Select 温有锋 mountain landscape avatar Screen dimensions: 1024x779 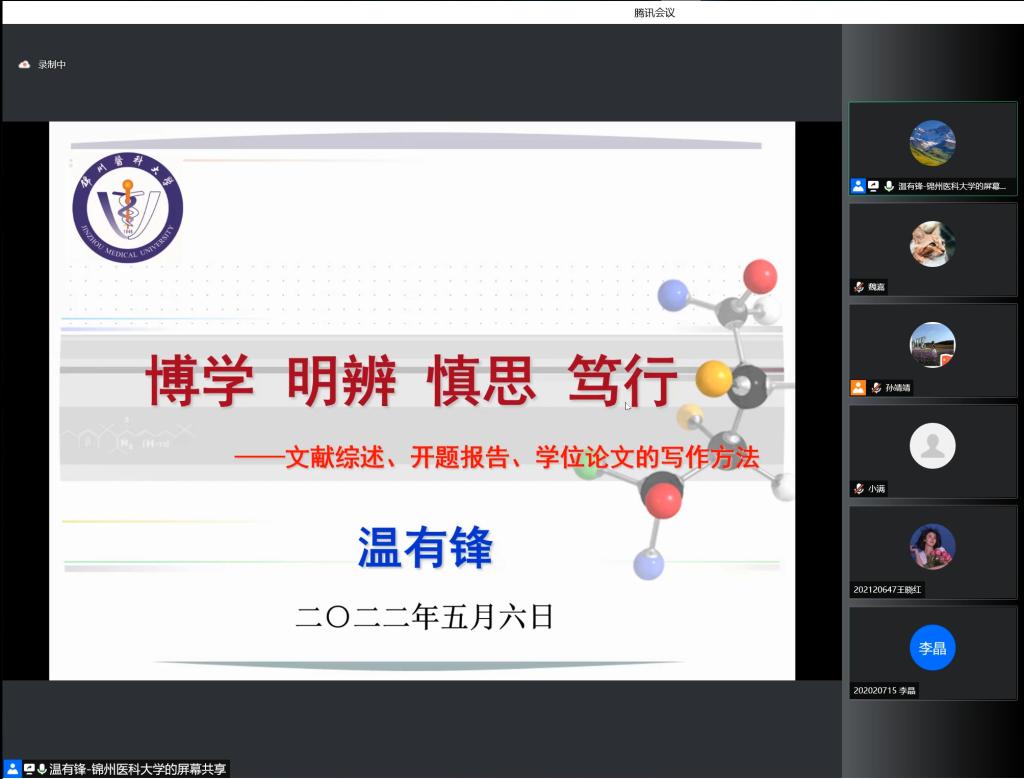(932, 143)
